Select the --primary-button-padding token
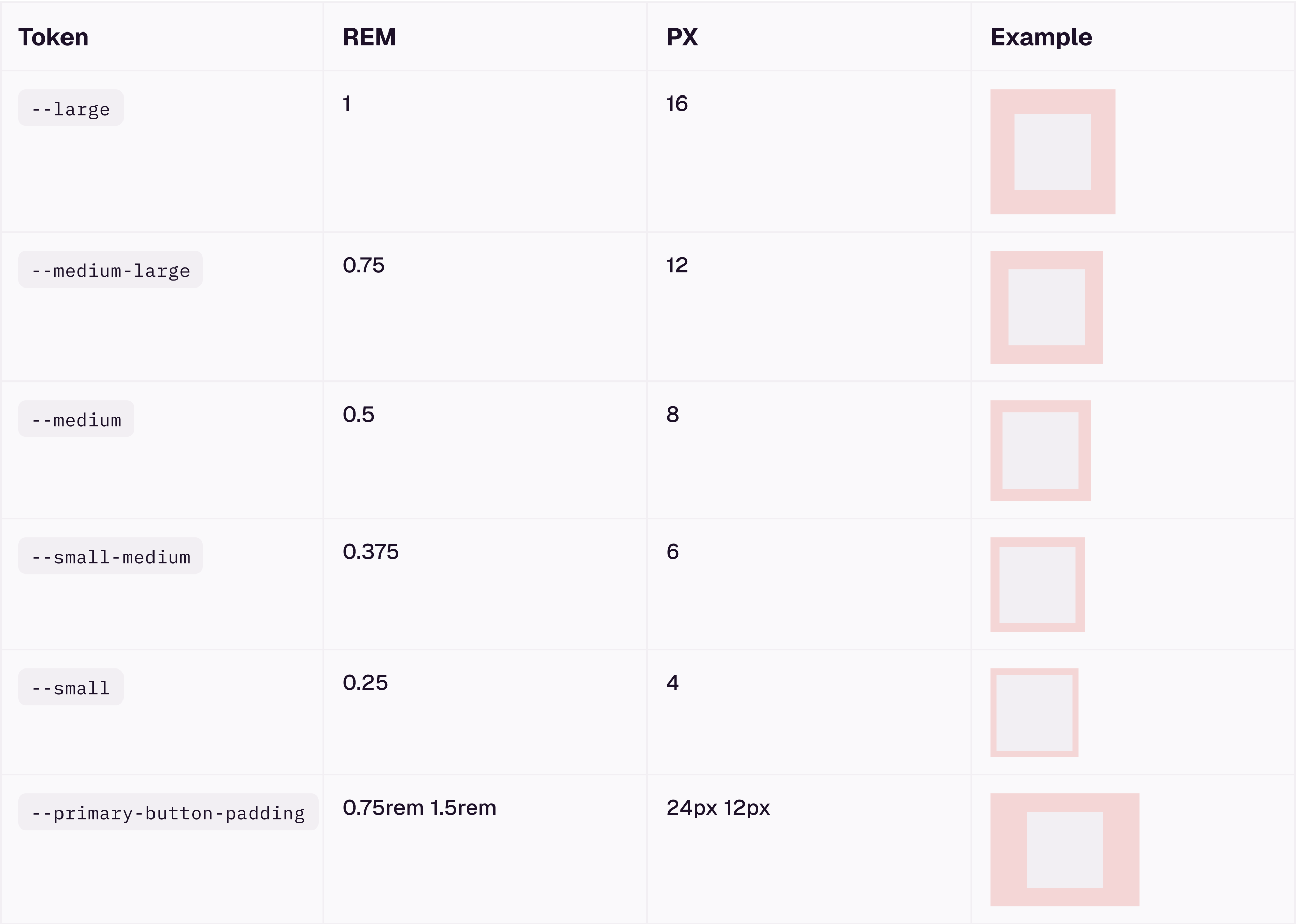The width and height of the screenshot is (1296, 924). (x=168, y=812)
